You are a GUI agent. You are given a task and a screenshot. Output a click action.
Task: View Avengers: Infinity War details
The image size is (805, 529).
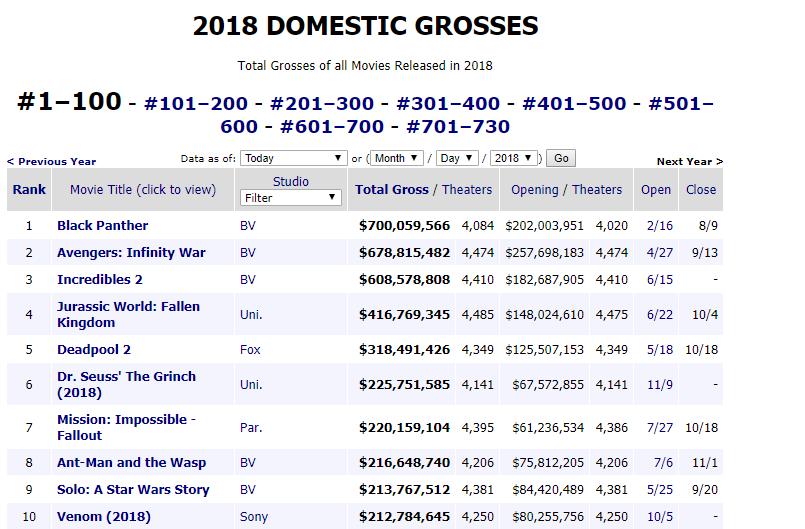click(x=131, y=252)
